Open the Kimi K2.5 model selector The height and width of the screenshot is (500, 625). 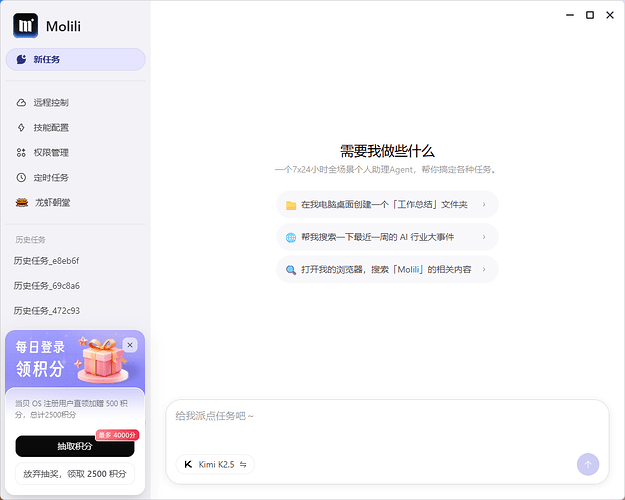click(215, 465)
